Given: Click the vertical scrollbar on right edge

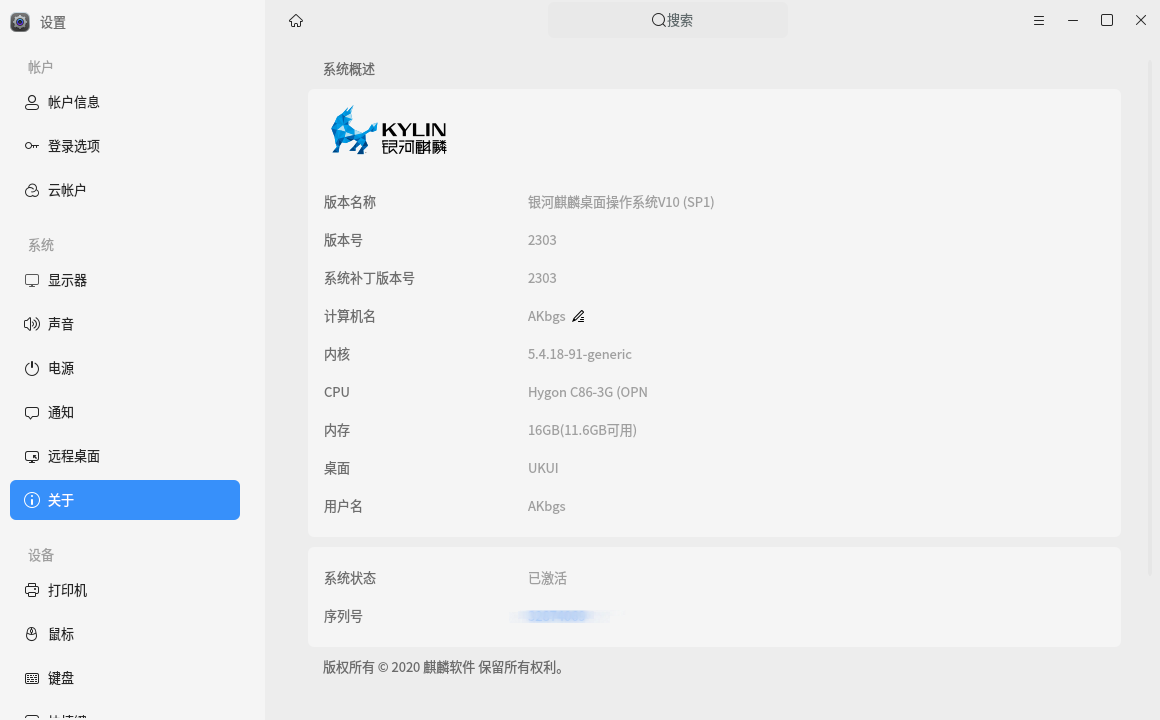Looking at the screenshot, I should (x=1150, y=318).
